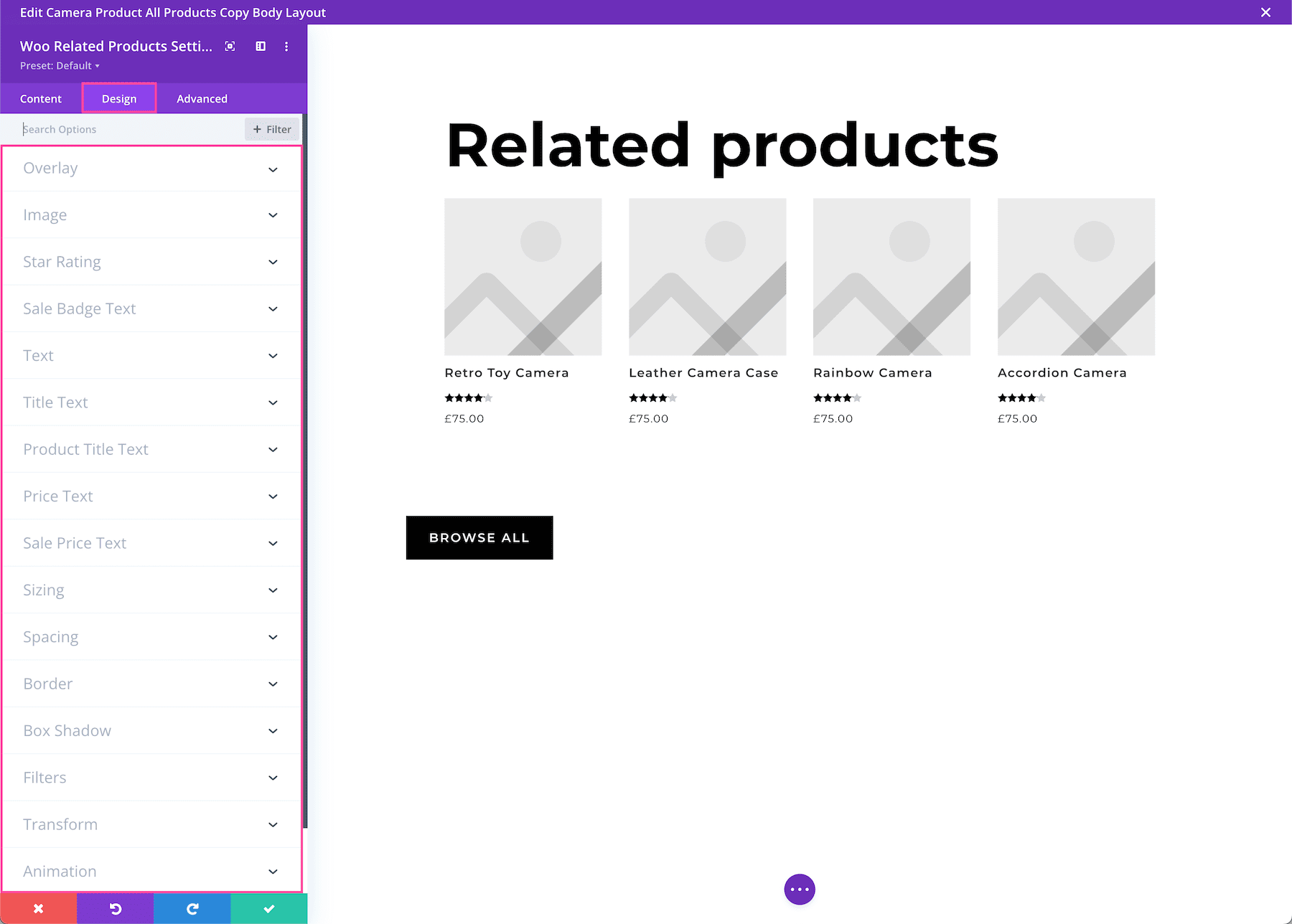Redo the last change
Image resolution: width=1292 pixels, height=924 pixels.
point(192,908)
